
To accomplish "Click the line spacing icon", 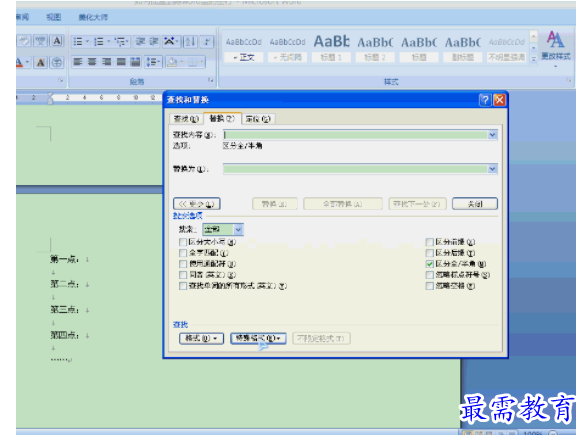I will coord(153,62).
